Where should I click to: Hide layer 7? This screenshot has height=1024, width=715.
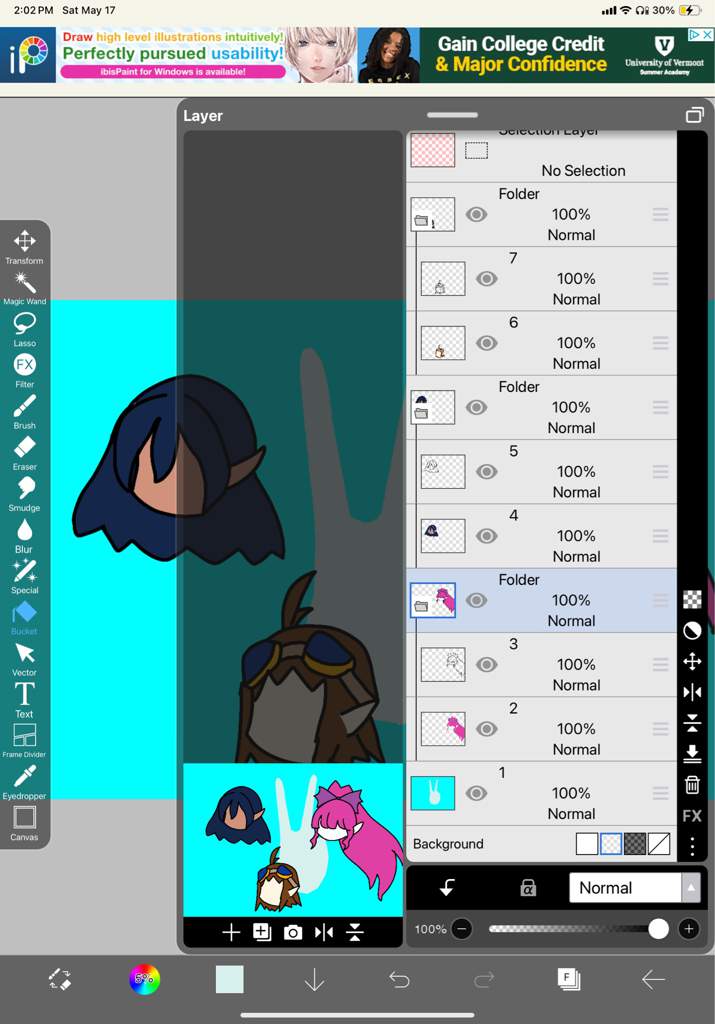click(x=486, y=279)
